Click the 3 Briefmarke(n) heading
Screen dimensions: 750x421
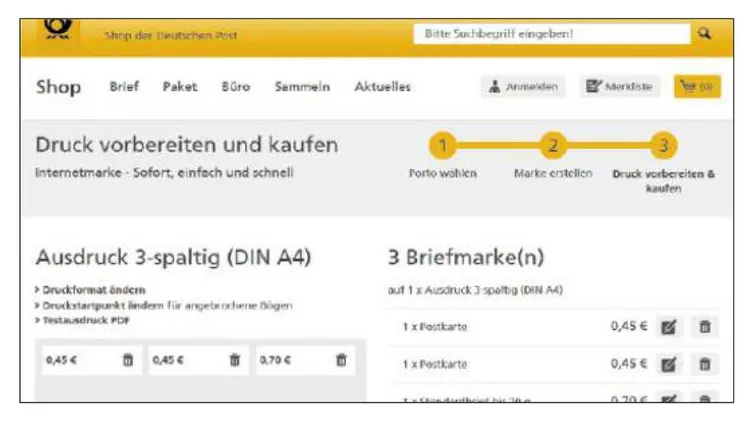(466, 257)
